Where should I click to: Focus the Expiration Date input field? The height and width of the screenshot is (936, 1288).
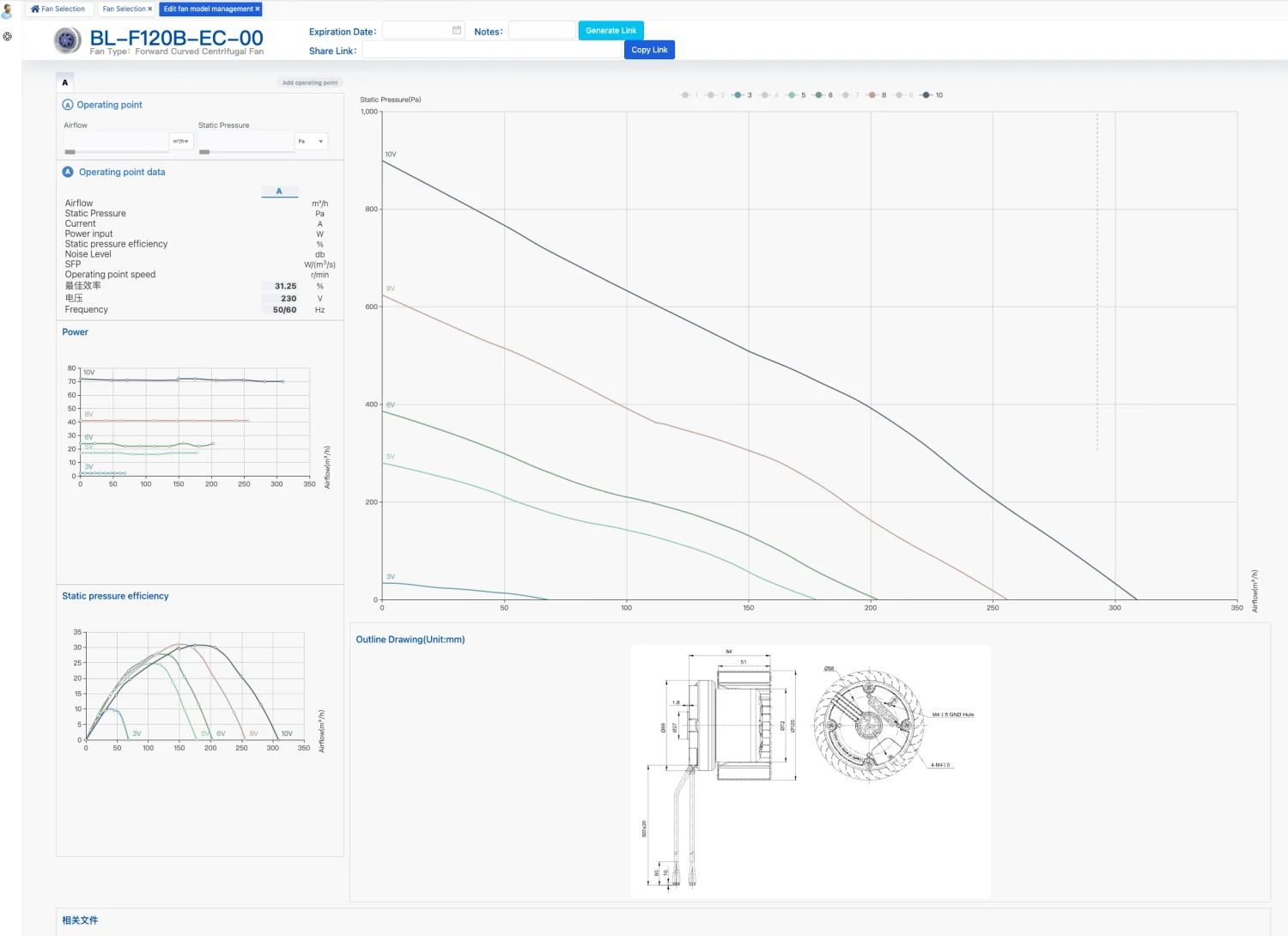point(423,30)
